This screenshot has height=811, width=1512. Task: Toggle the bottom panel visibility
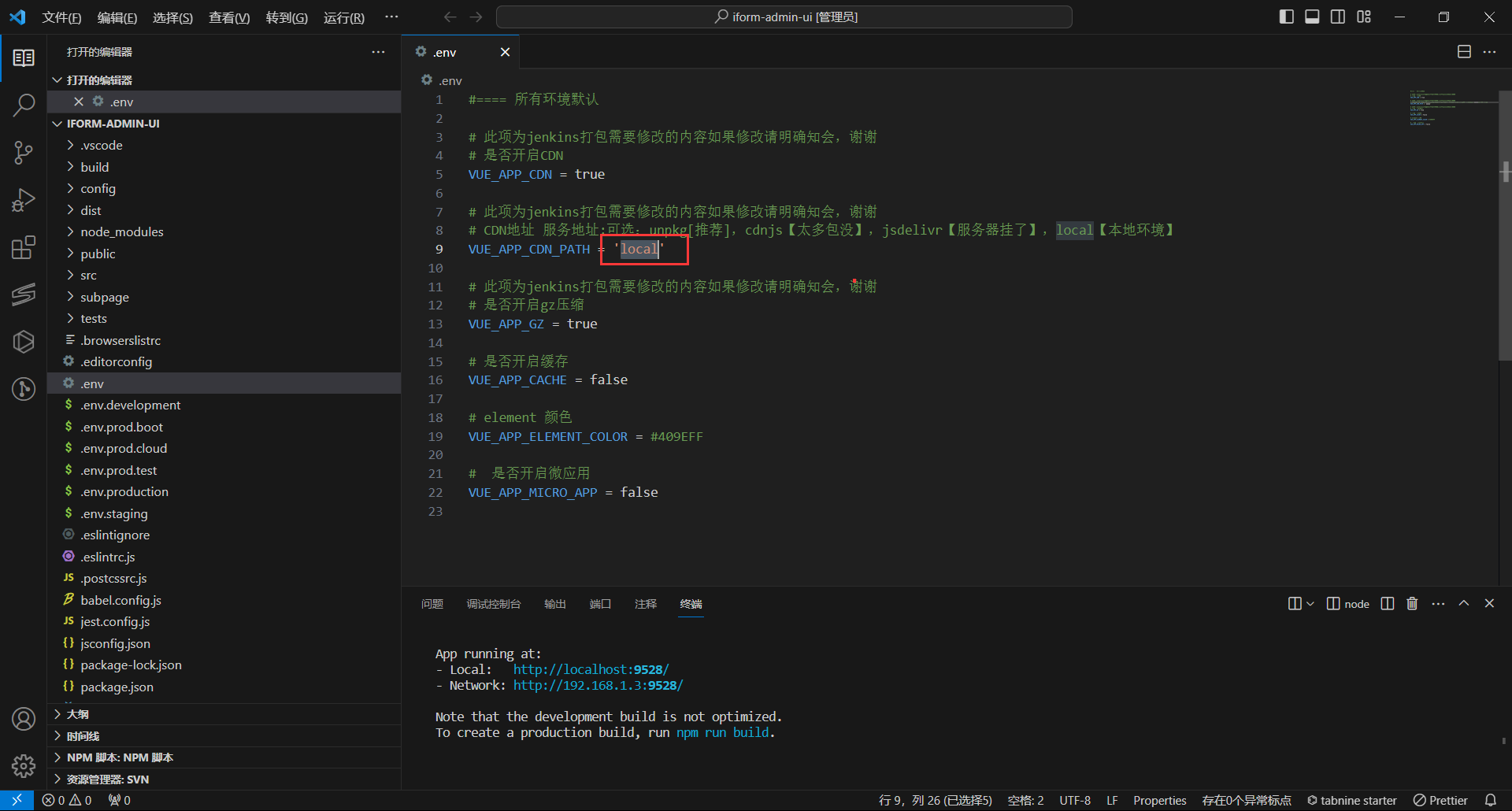click(1312, 17)
